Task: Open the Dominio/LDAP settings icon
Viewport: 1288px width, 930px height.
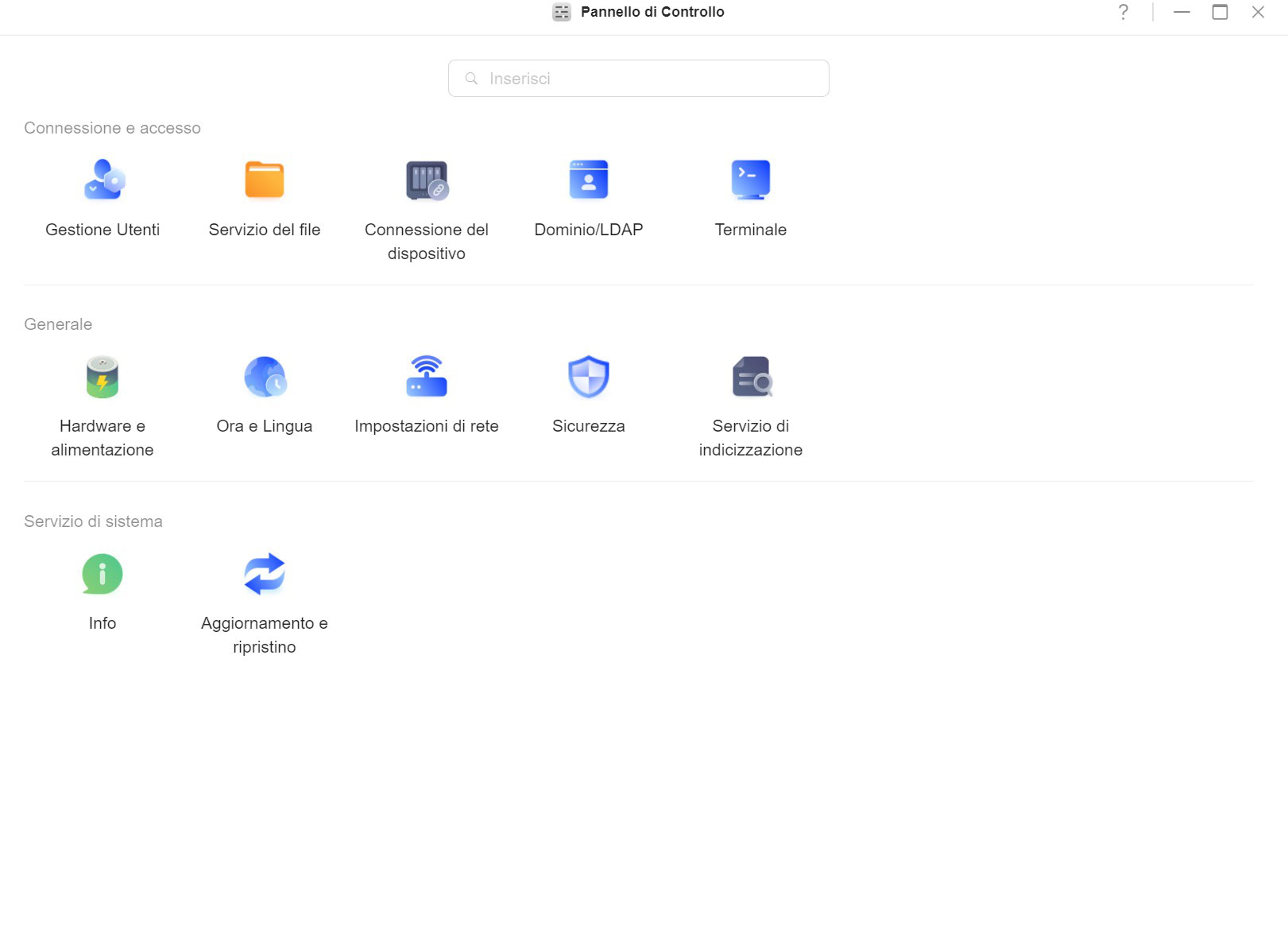Action: click(x=589, y=180)
